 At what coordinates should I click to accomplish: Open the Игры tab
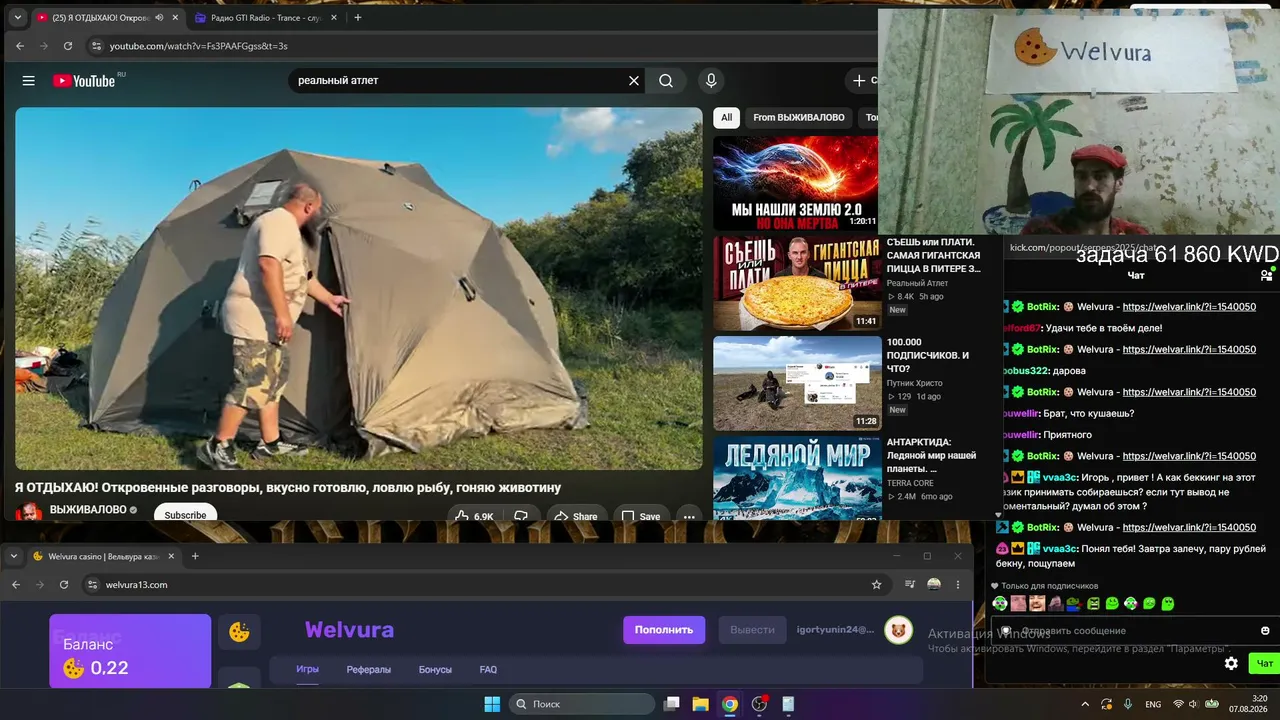(x=307, y=669)
